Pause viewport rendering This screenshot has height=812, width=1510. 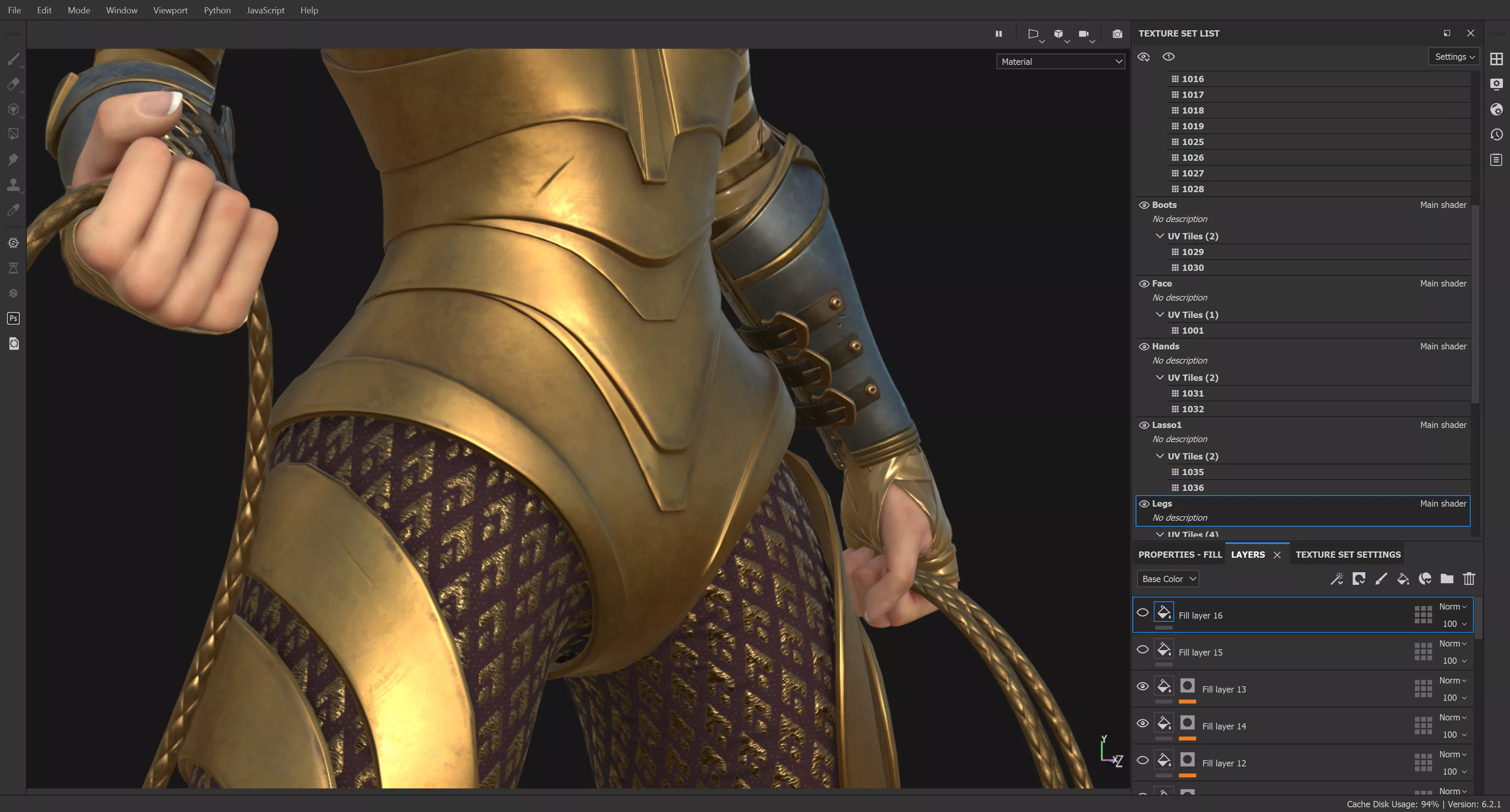(x=998, y=34)
